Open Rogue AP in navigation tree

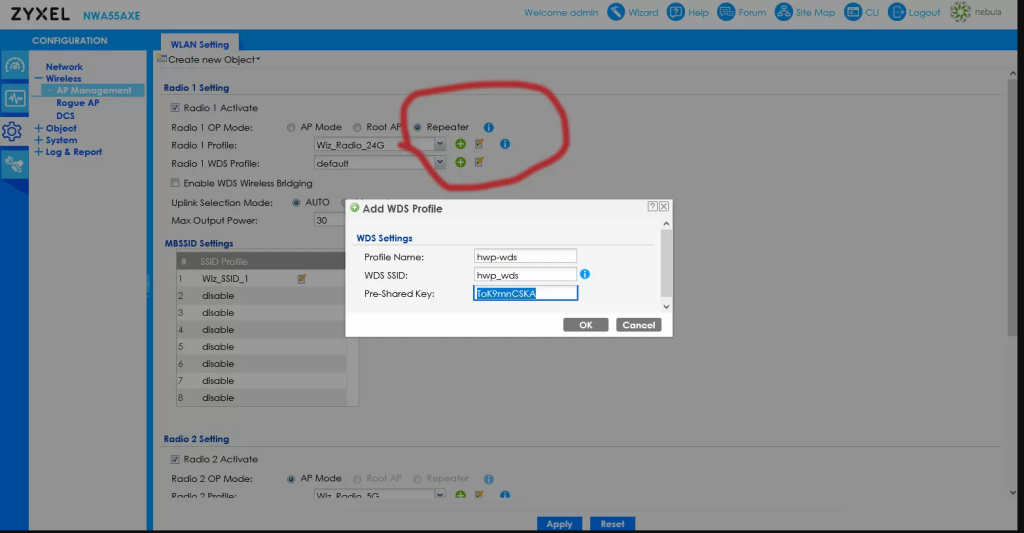point(77,103)
